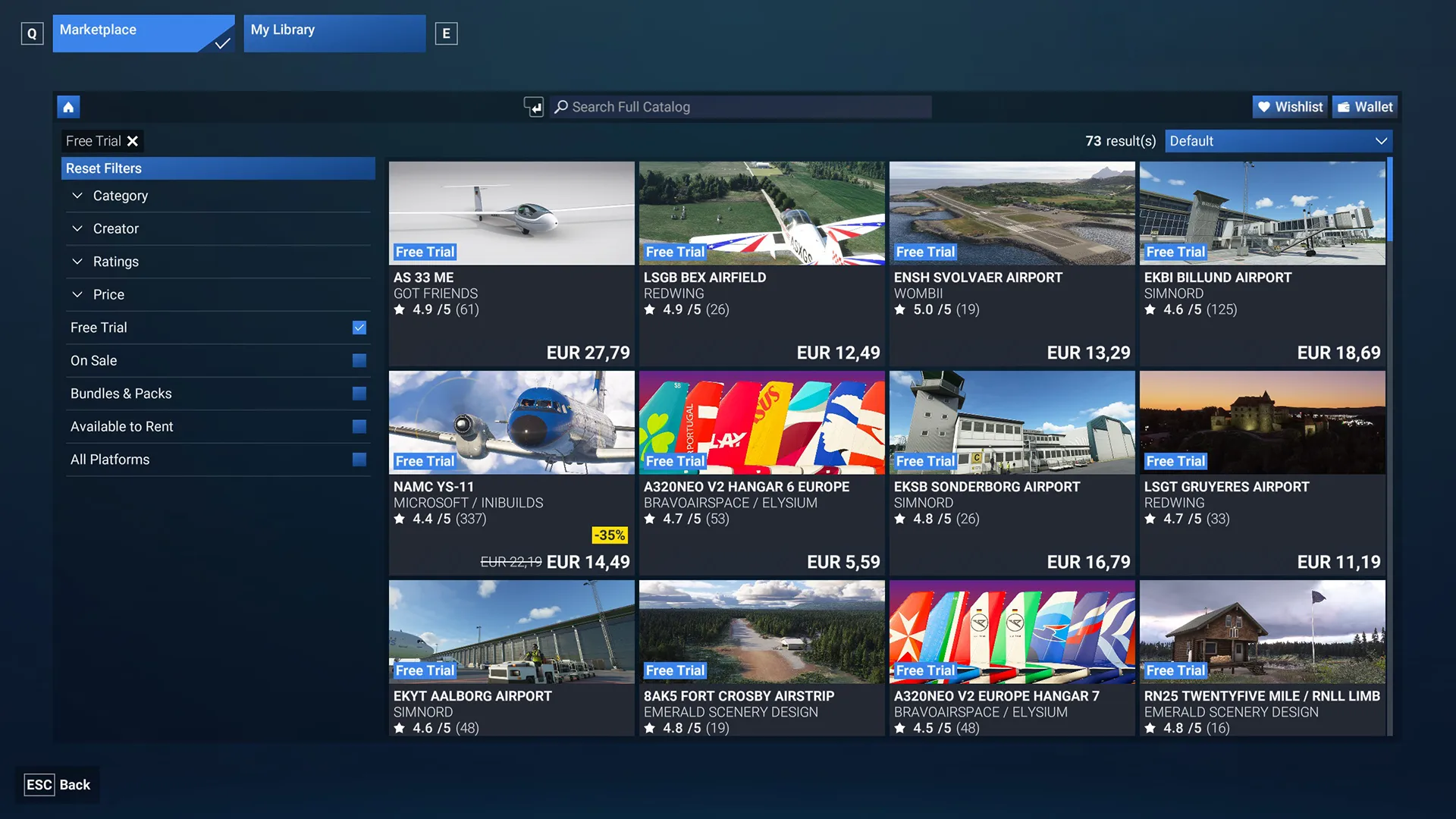Click inside the Search Full Catalog field
1456x819 pixels.
tap(739, 107)
